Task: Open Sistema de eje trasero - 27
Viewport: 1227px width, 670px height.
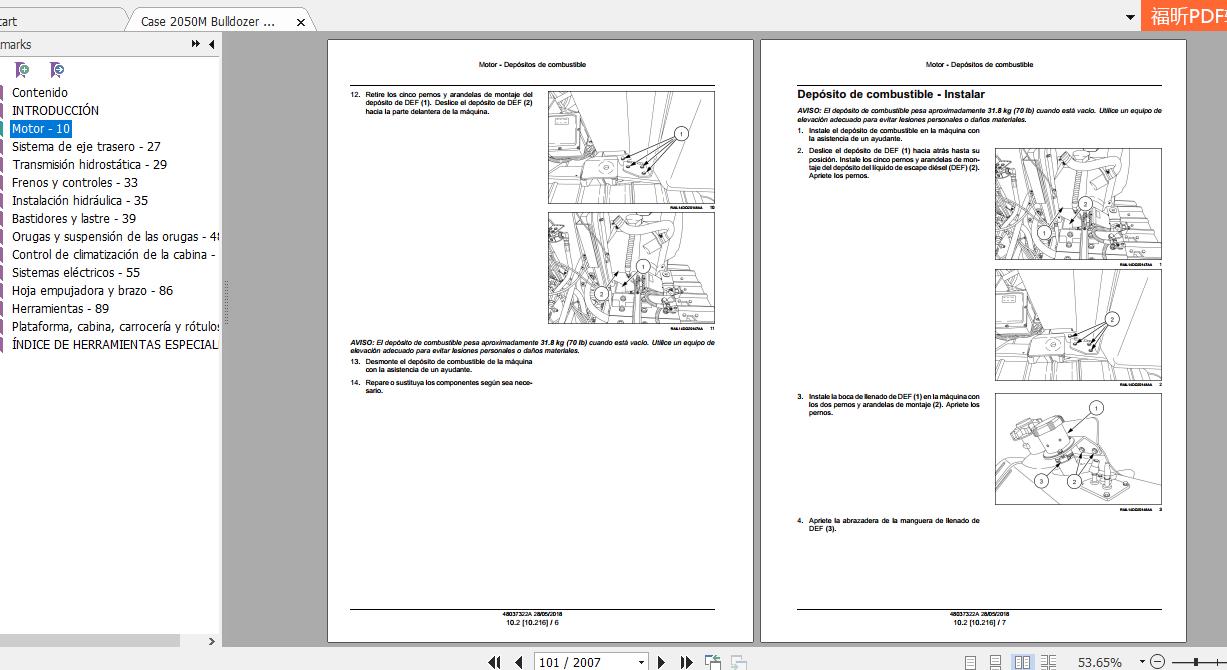Action: (86, 147)
